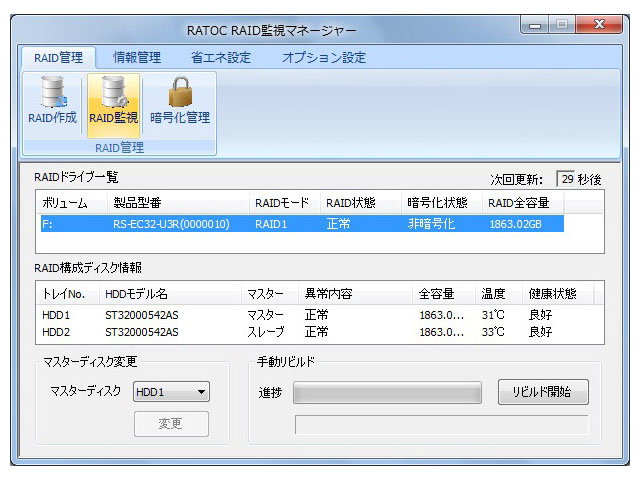Select the F: volume row

[302, 224]
